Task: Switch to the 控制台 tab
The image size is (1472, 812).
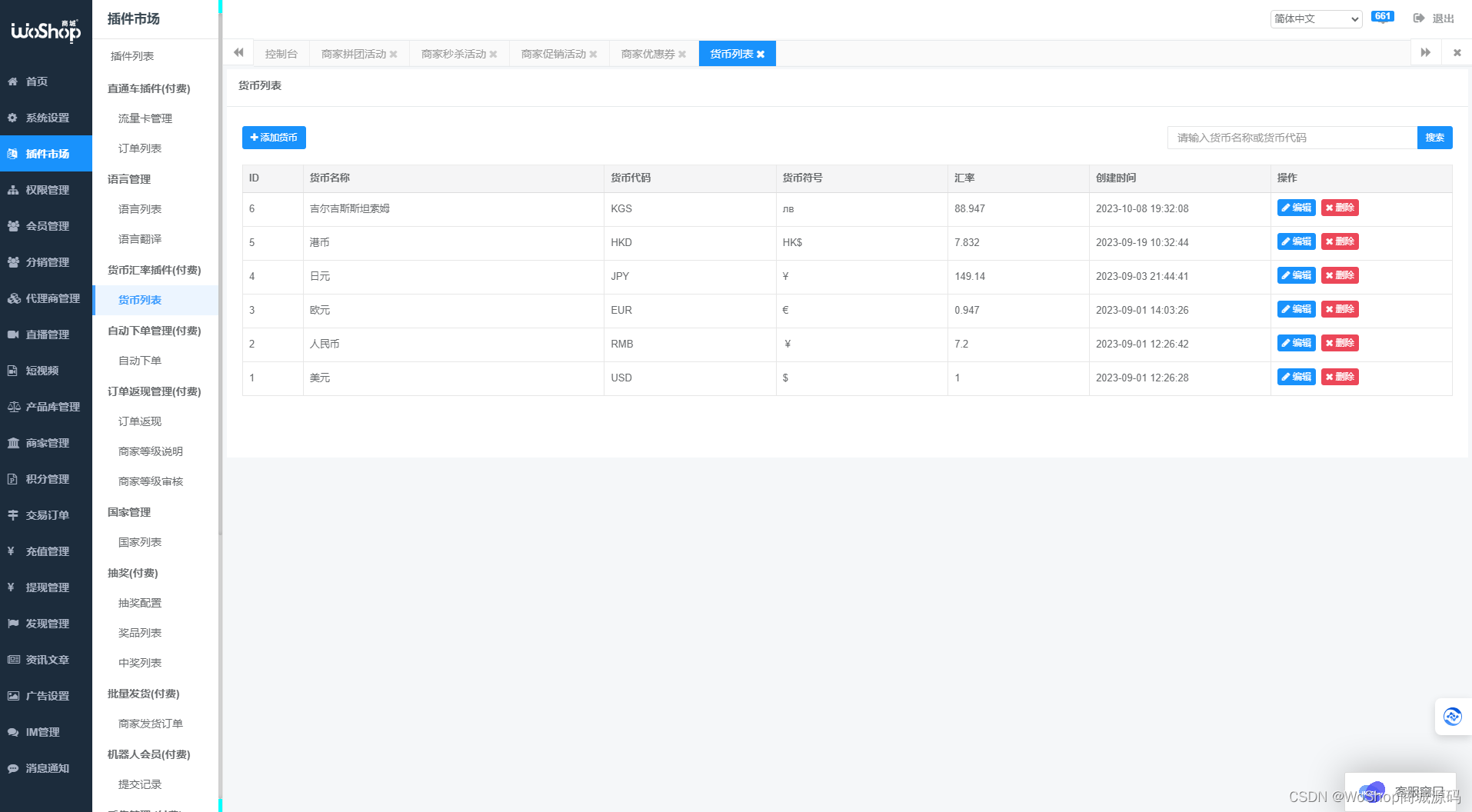Action: coord(281,54)
